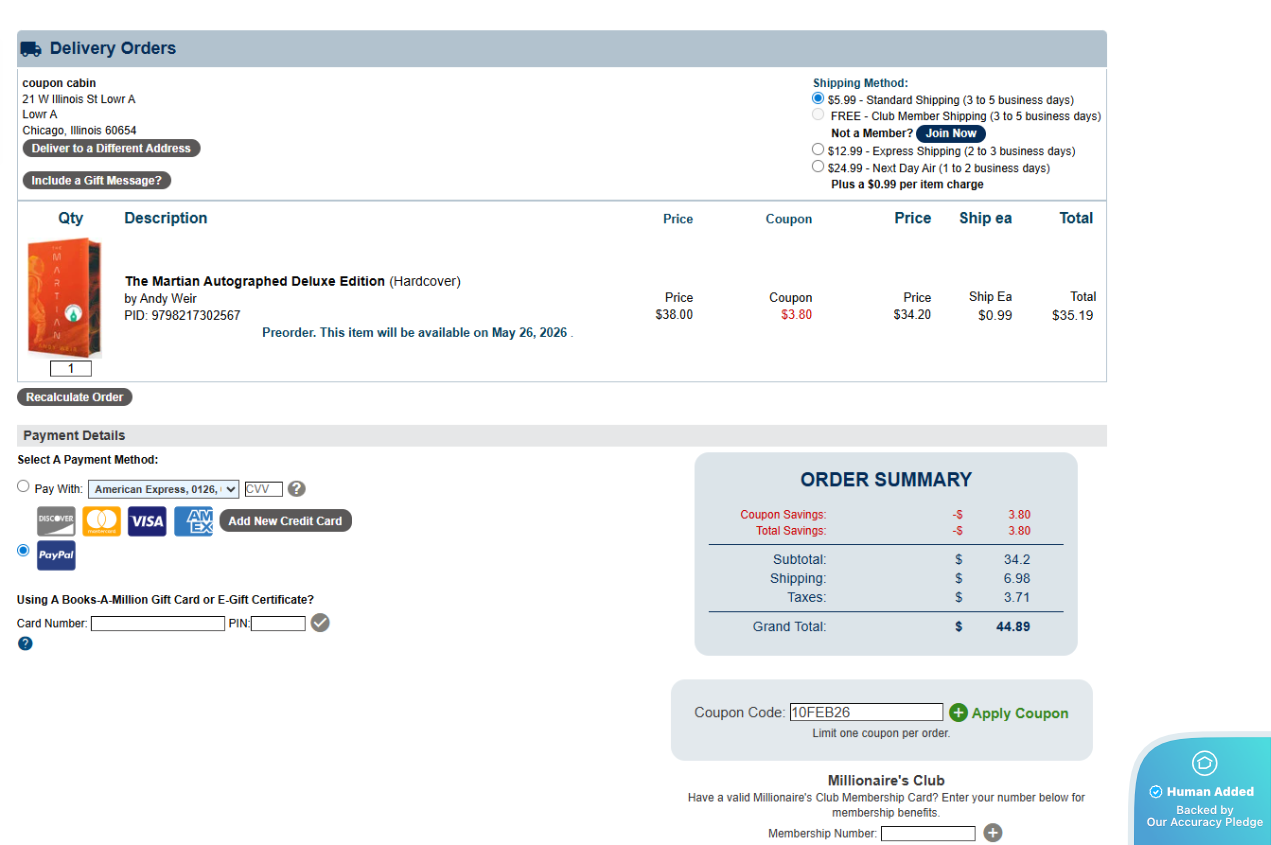Click the Mastercard logo icon
This screenshot has width=1271, height=845.
pyautogui.click(x=102, y=521)
